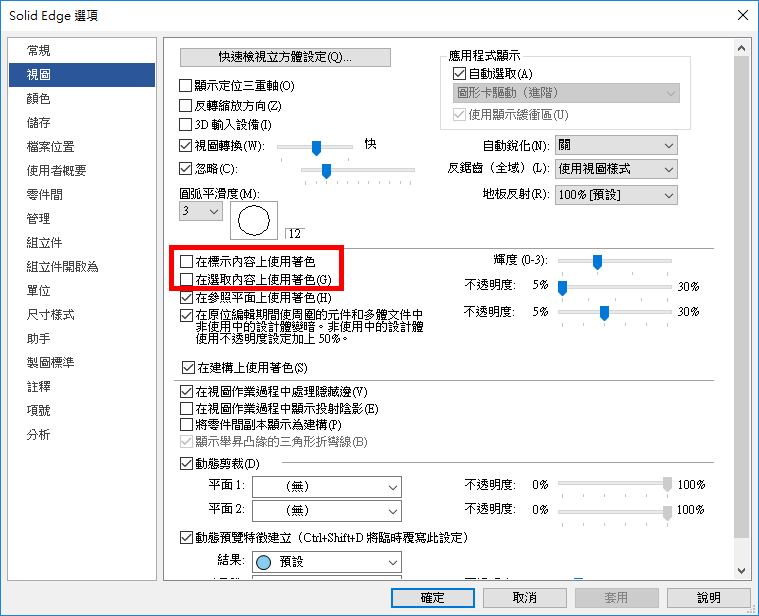
Task: Enable 顯示定位三重軸 checkbox
Action: click(x=185, y=86)
